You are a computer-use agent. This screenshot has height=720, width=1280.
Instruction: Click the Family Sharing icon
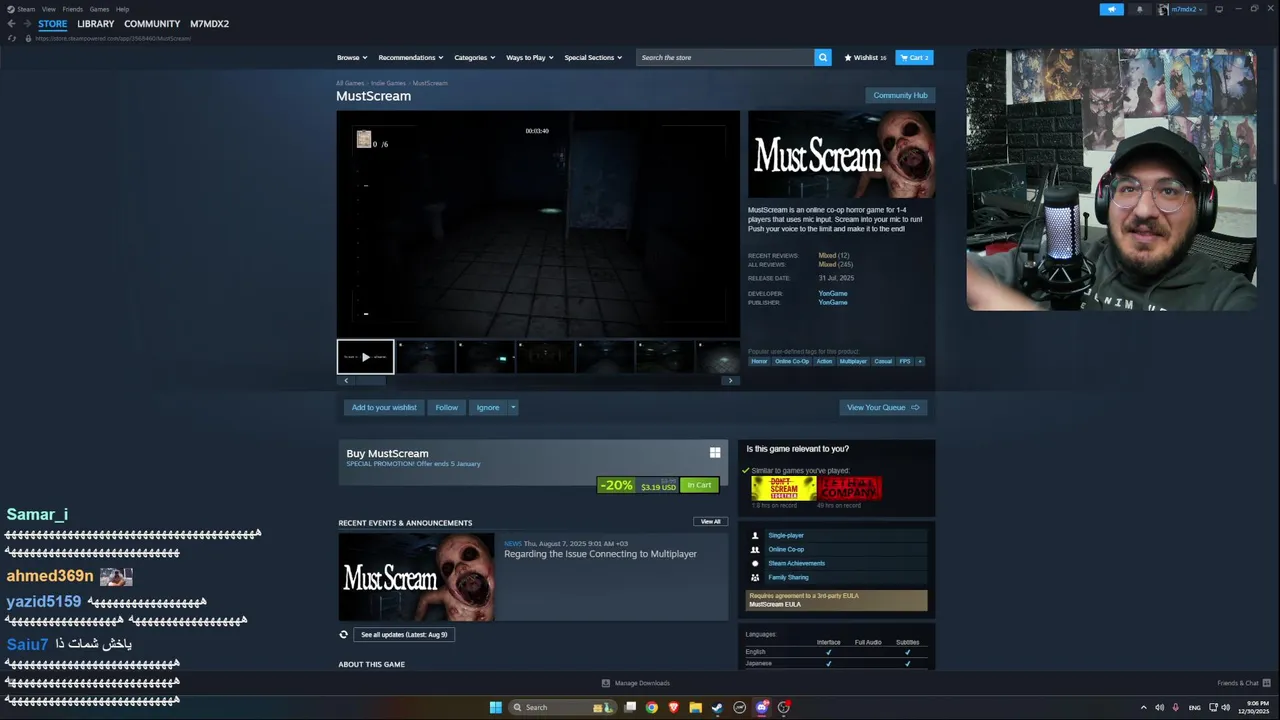[x=755, y=577]
